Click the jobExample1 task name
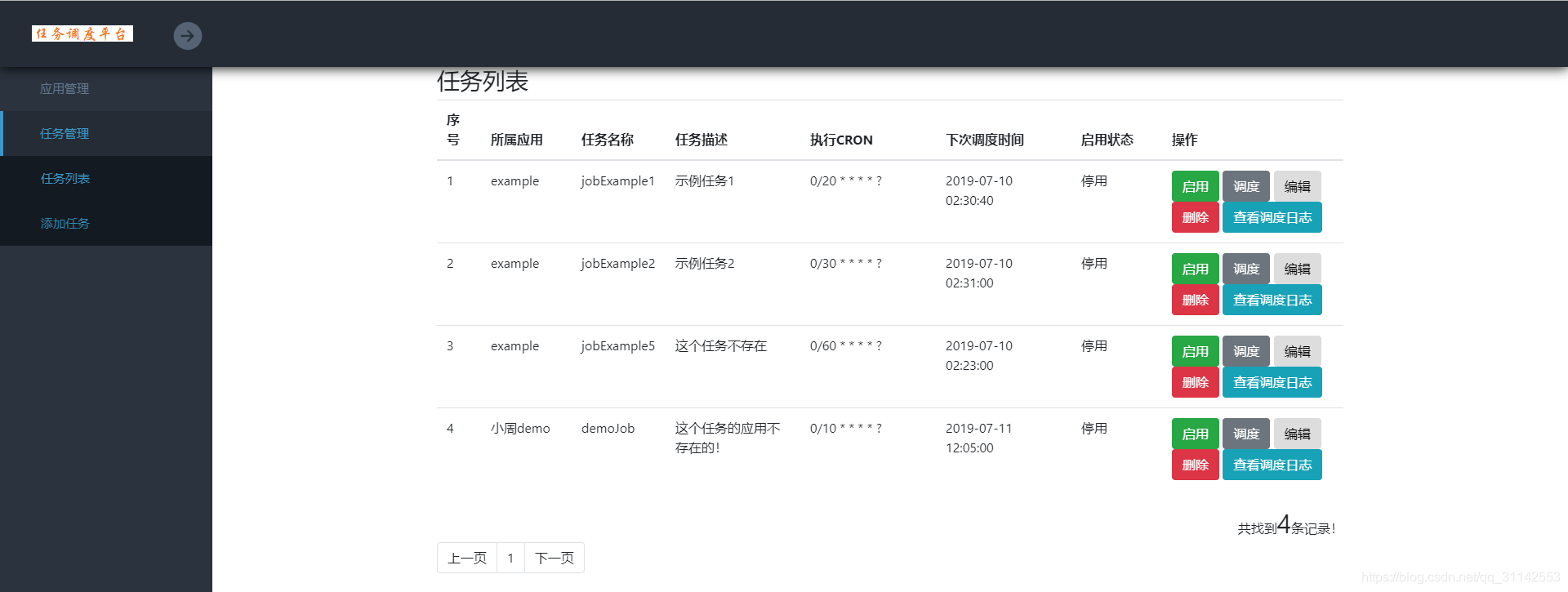The width and height of the screenshot is (1568, 592). [618, 181]
